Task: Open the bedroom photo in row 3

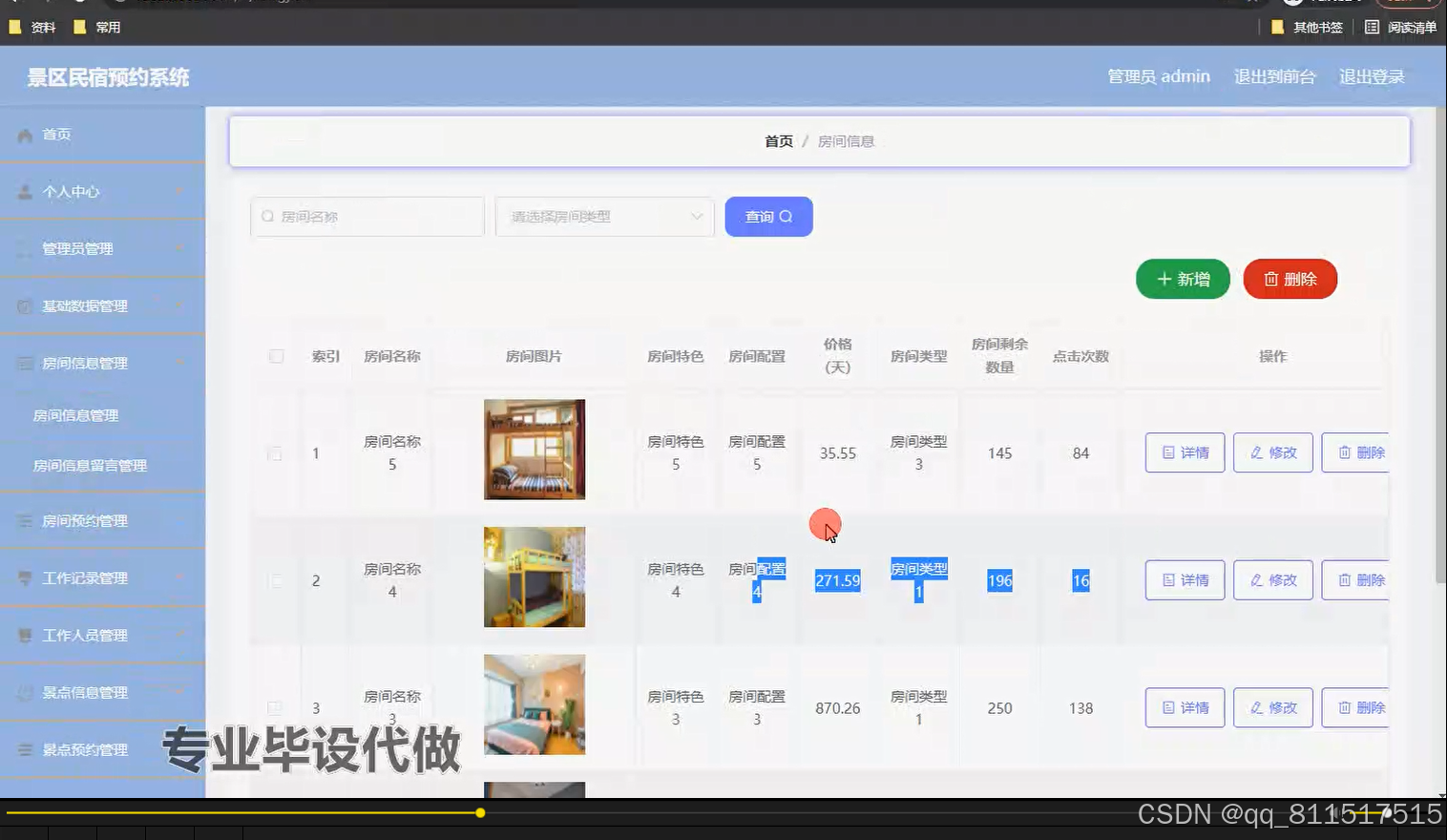Action: point(535,704)
